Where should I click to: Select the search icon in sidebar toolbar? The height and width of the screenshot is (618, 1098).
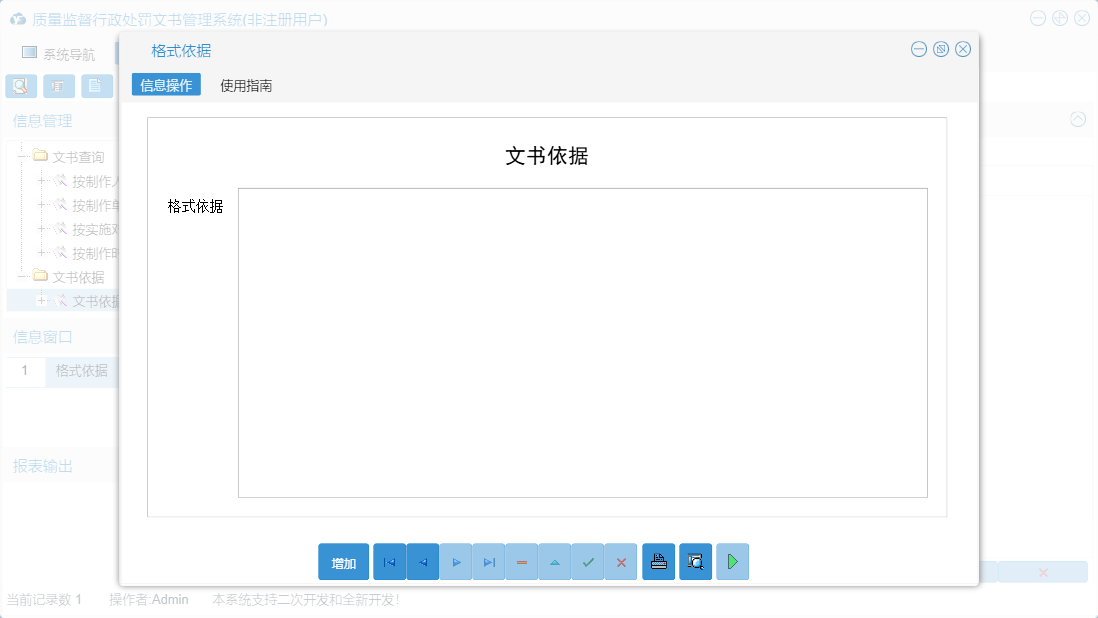point(20,86)
